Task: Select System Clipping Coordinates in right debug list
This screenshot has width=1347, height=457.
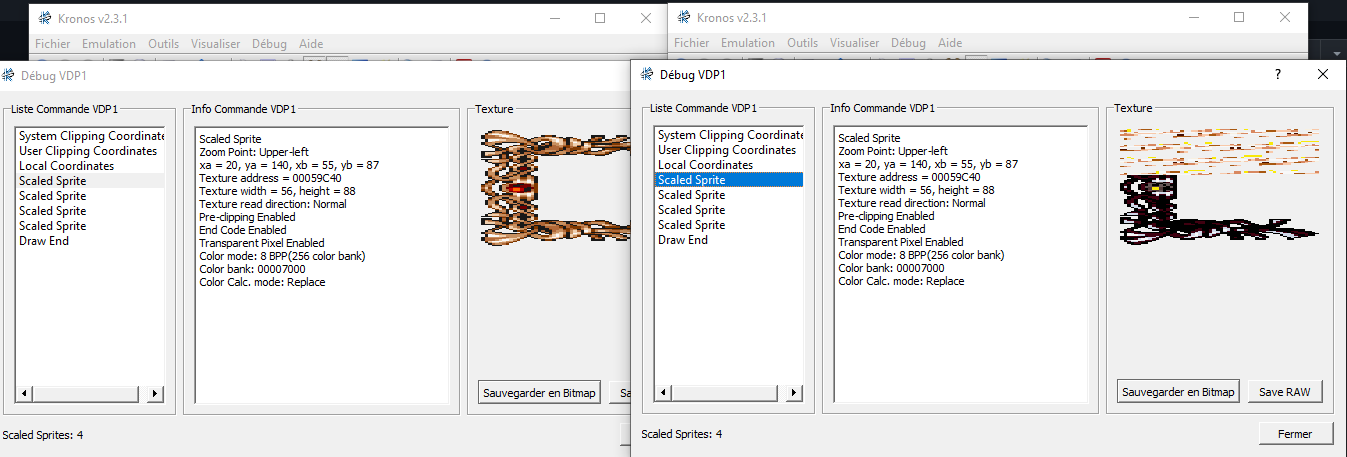Action: [730, 135]
